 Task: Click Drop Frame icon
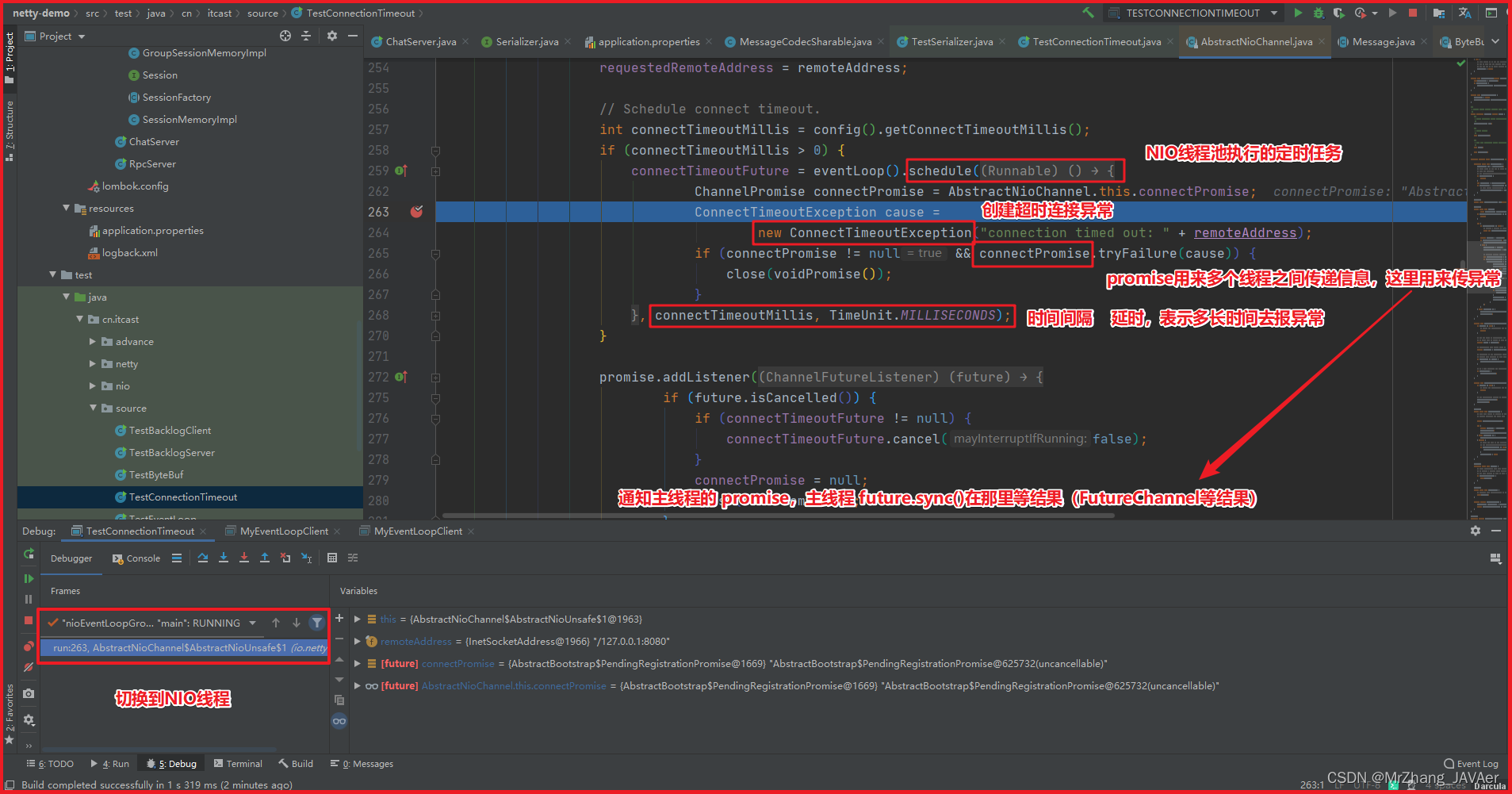point(285,558)
